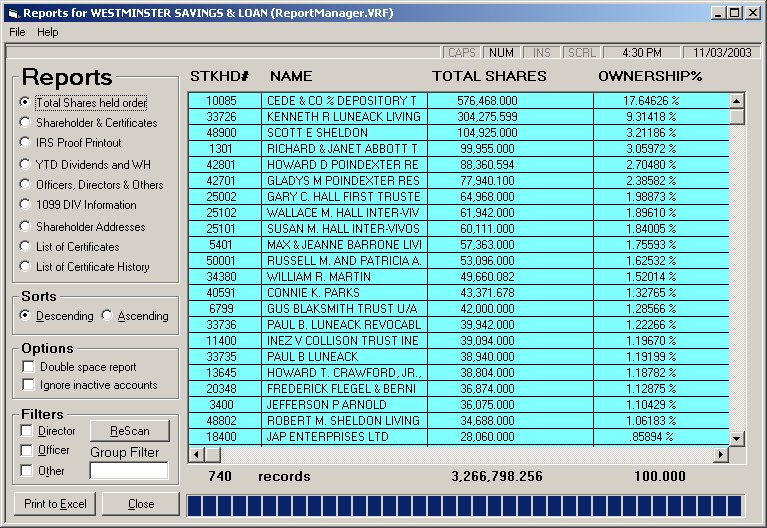Open the Help menu
767x528 pixels.
pos(48,32)
